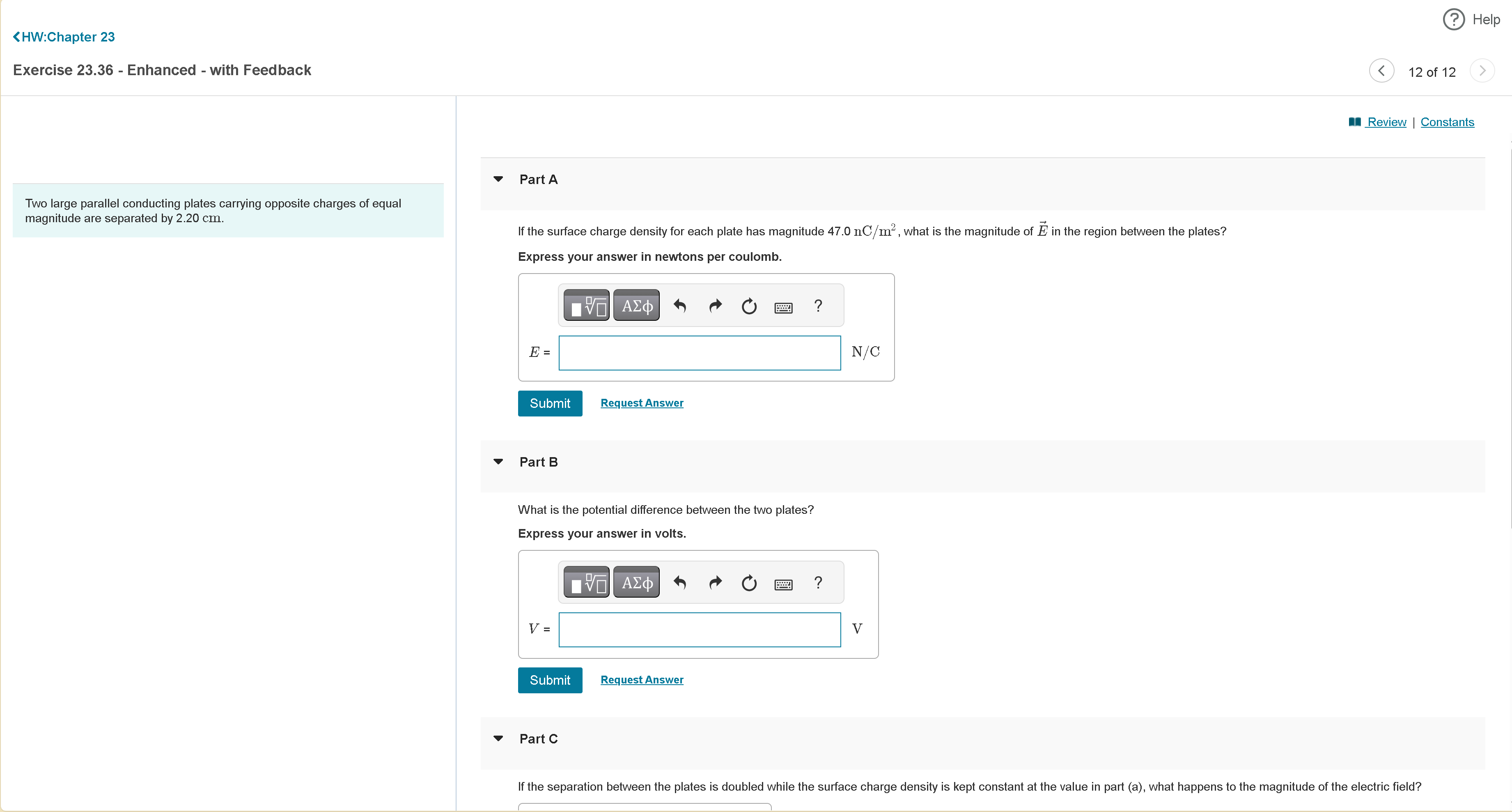Collapse the Part A section
This screenshot has width=1512, height=812.
[x=498, y=179]
